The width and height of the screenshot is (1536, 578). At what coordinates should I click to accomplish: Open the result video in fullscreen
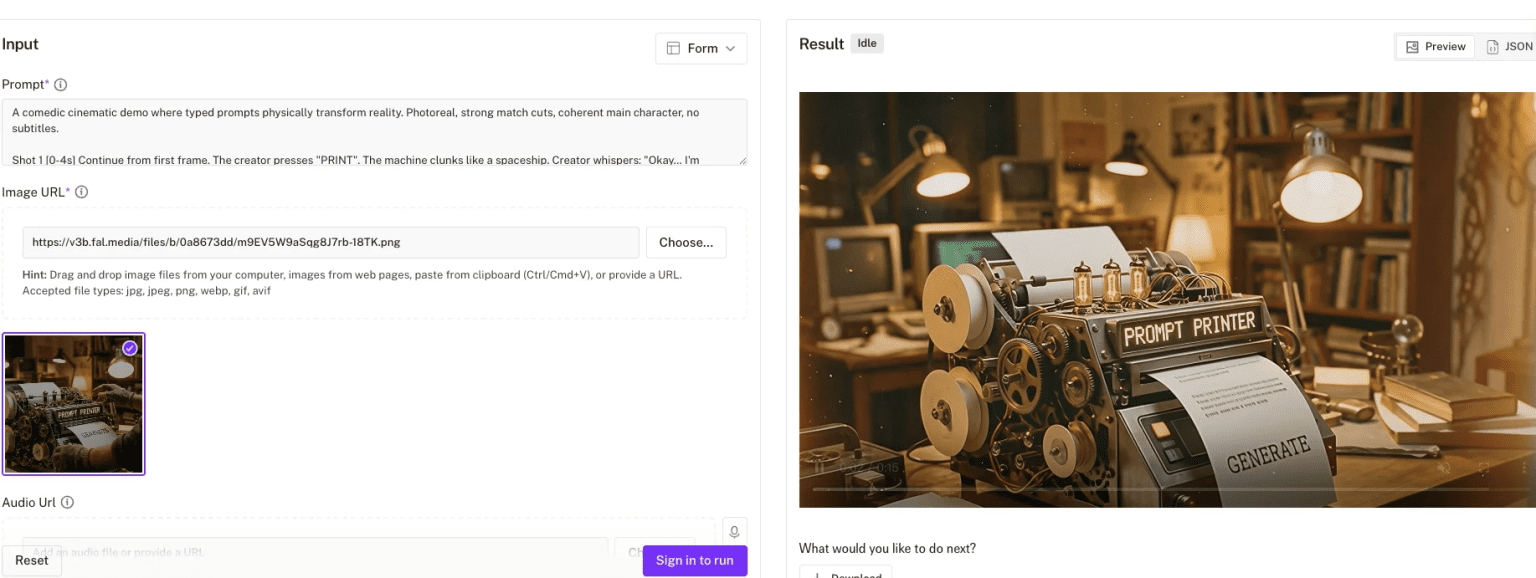tap(1484, 467)
